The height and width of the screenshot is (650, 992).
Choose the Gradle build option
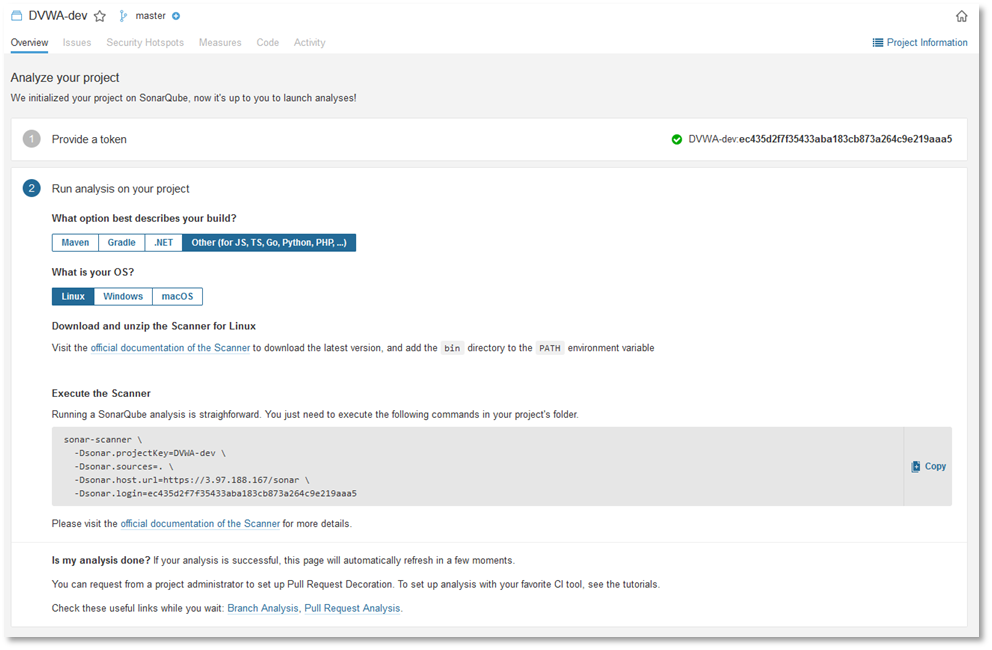point(121,243)
